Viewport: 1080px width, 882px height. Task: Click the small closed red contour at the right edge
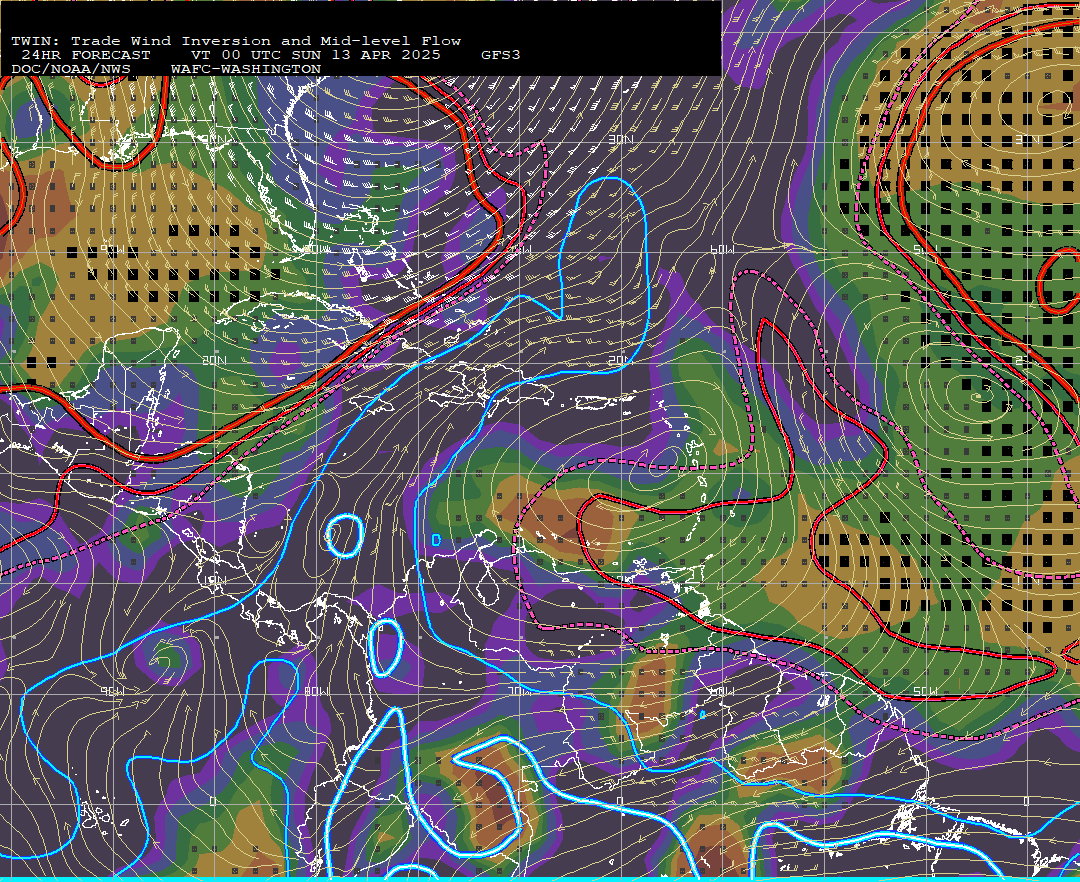[x=1059, y=282]
